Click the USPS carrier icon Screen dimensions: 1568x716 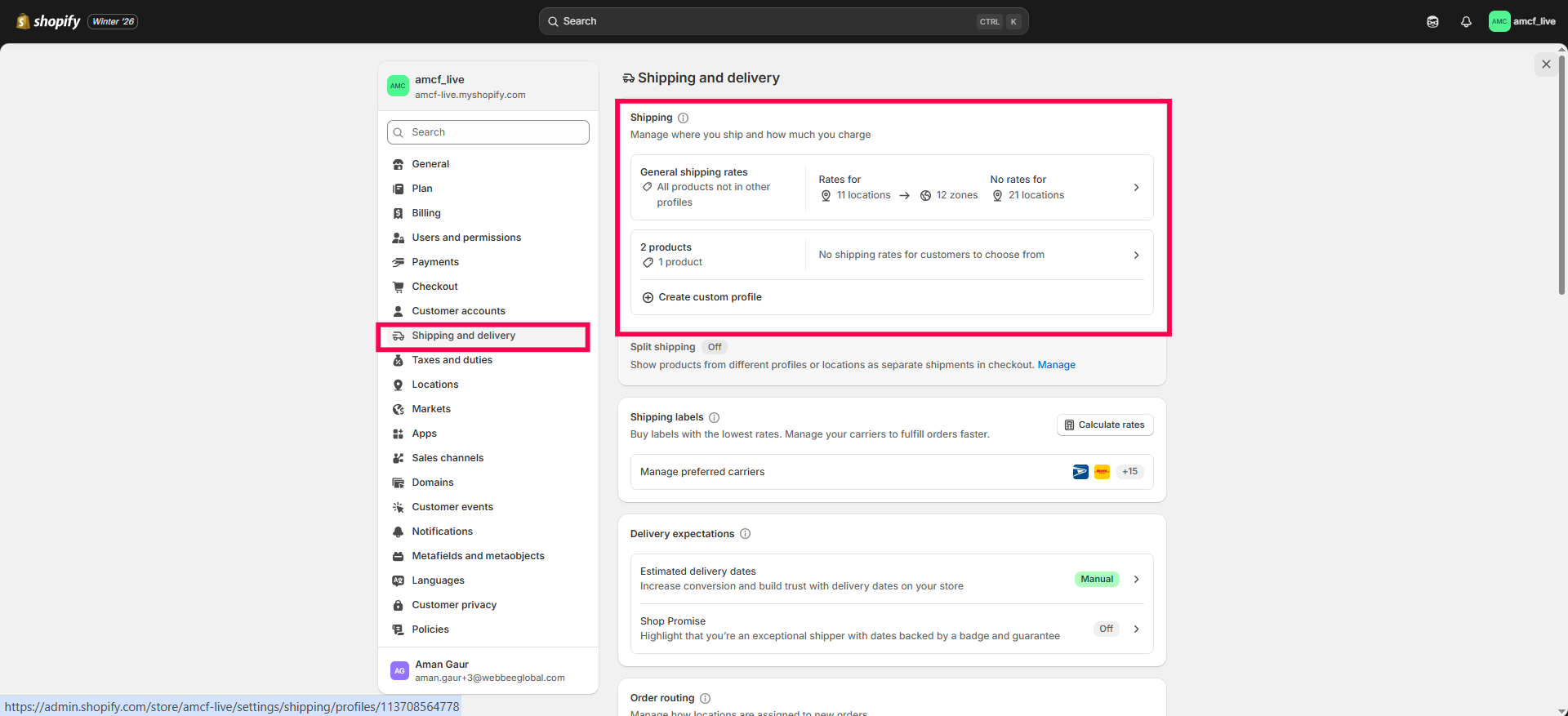tap(1080, 472)
